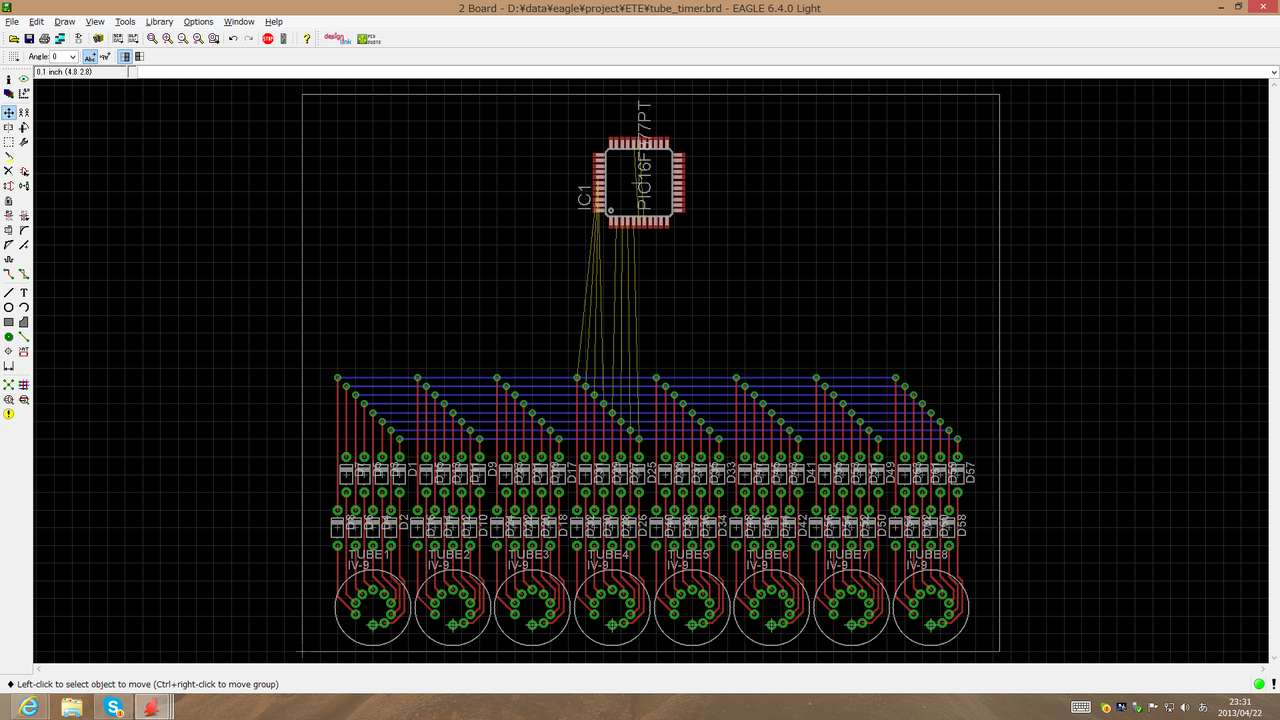1280x720 pixels.
Task: Select the Lock tool
Action: 9,201
